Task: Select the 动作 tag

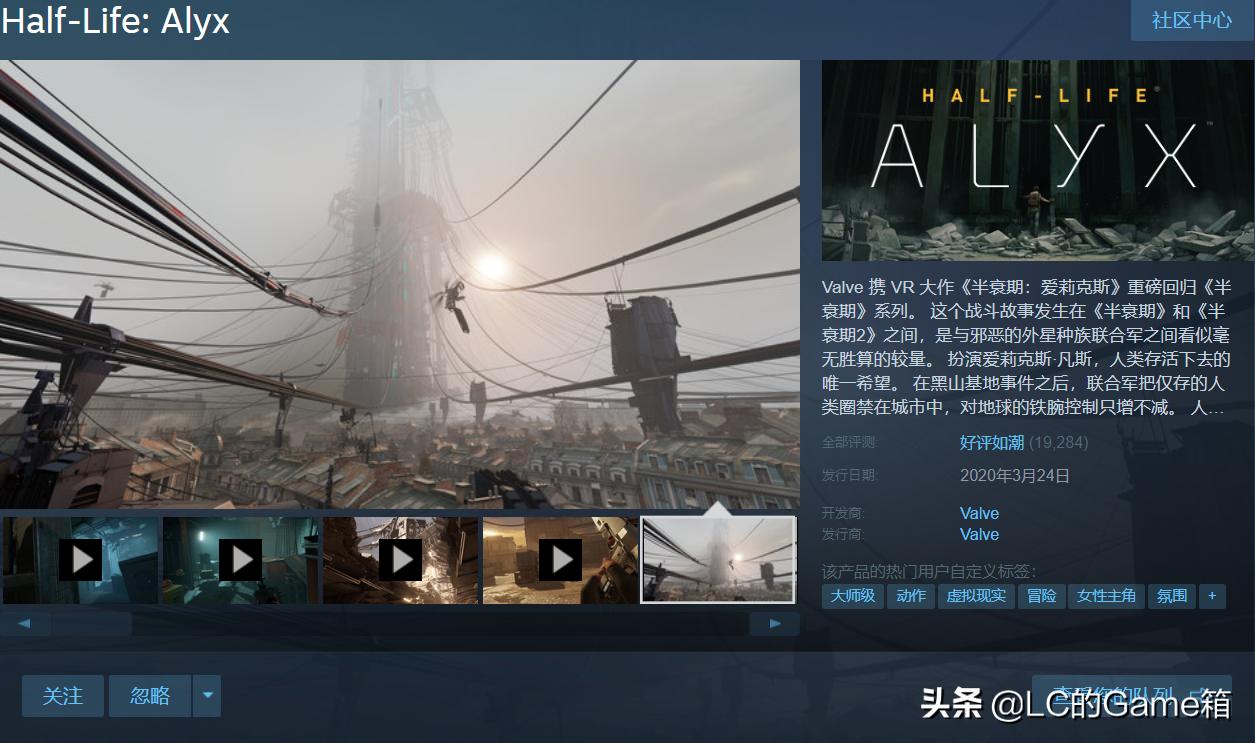Action: [x=911, y=596]
